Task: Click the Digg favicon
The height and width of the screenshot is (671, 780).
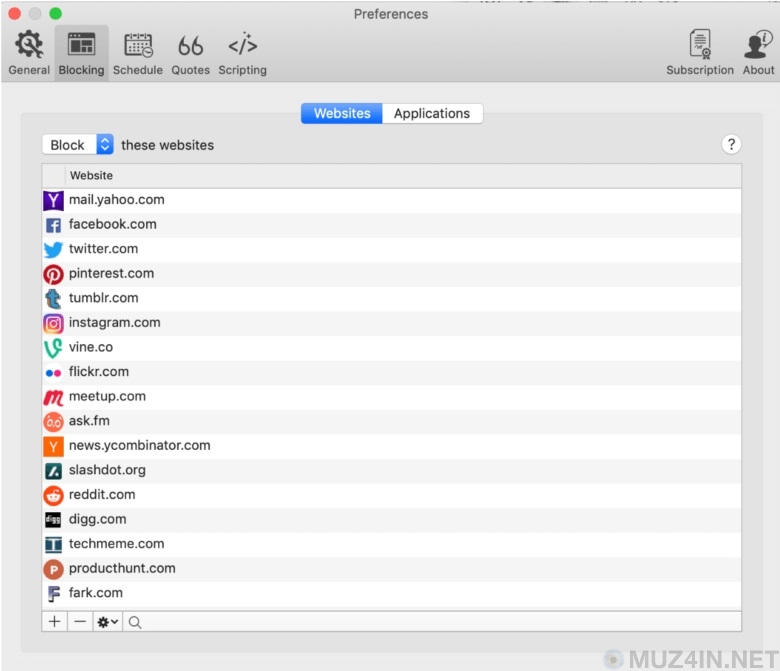Action: [53, 520]
